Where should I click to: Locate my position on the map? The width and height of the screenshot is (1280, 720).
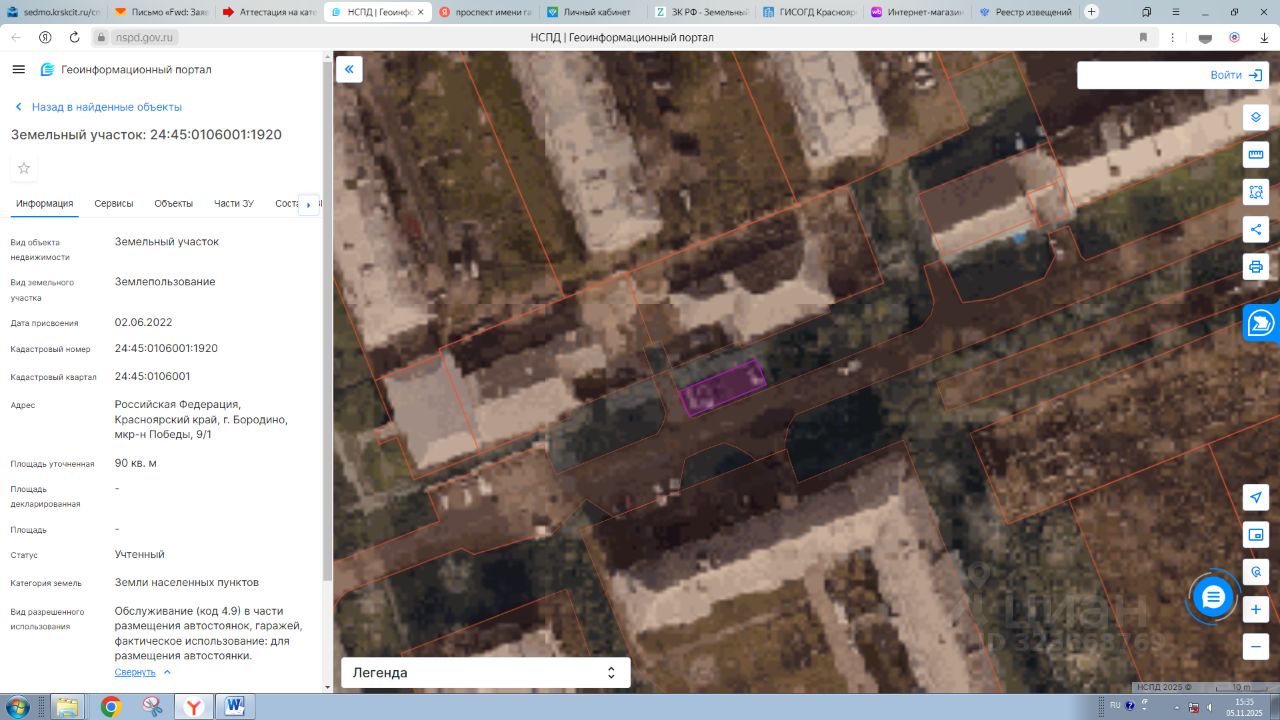point(1256,497)
